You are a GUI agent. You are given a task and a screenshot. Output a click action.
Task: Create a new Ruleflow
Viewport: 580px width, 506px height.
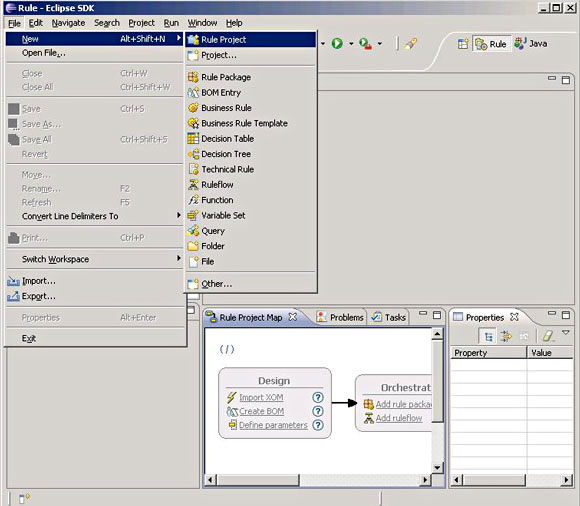(x=251, y=185)
